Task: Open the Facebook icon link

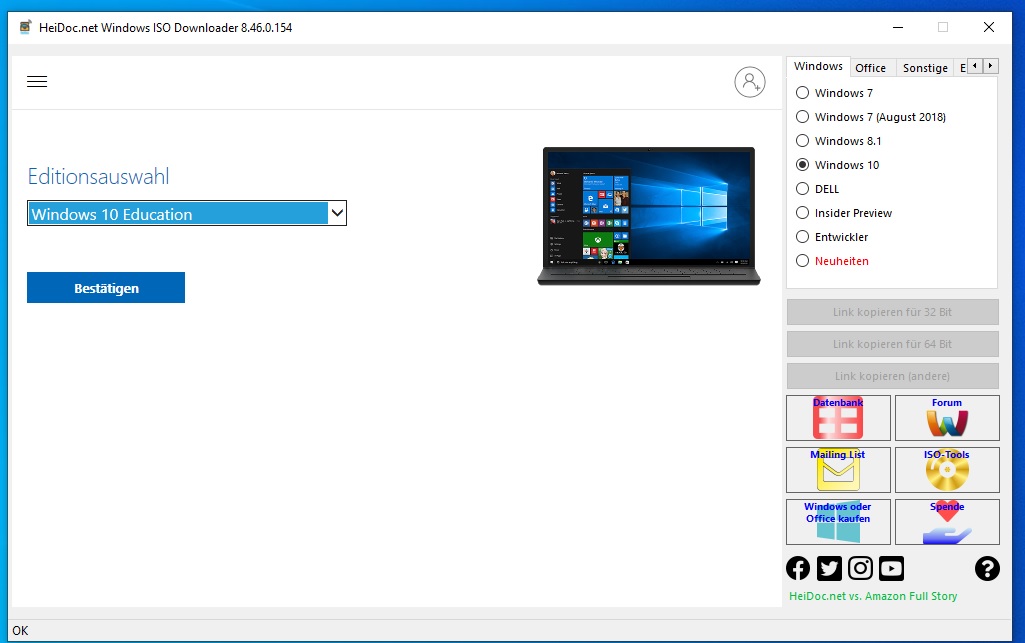Action: click(798, 569)
